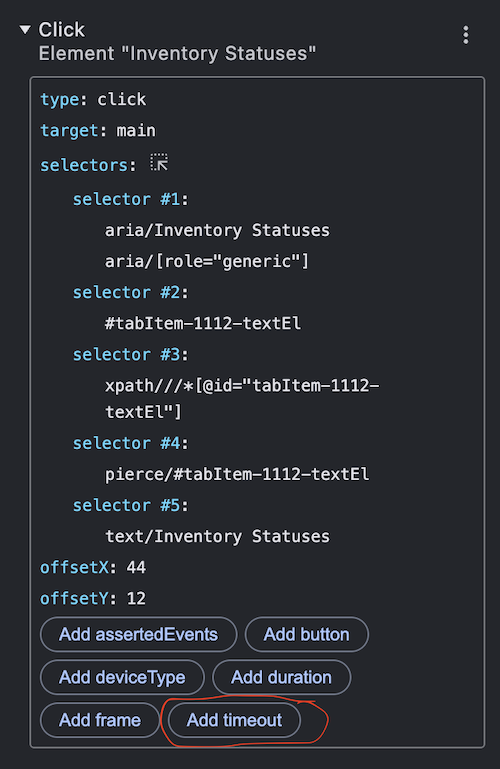Click the element selector picker icon
Viewport: 500px width, 769px height.
point(159,162)
